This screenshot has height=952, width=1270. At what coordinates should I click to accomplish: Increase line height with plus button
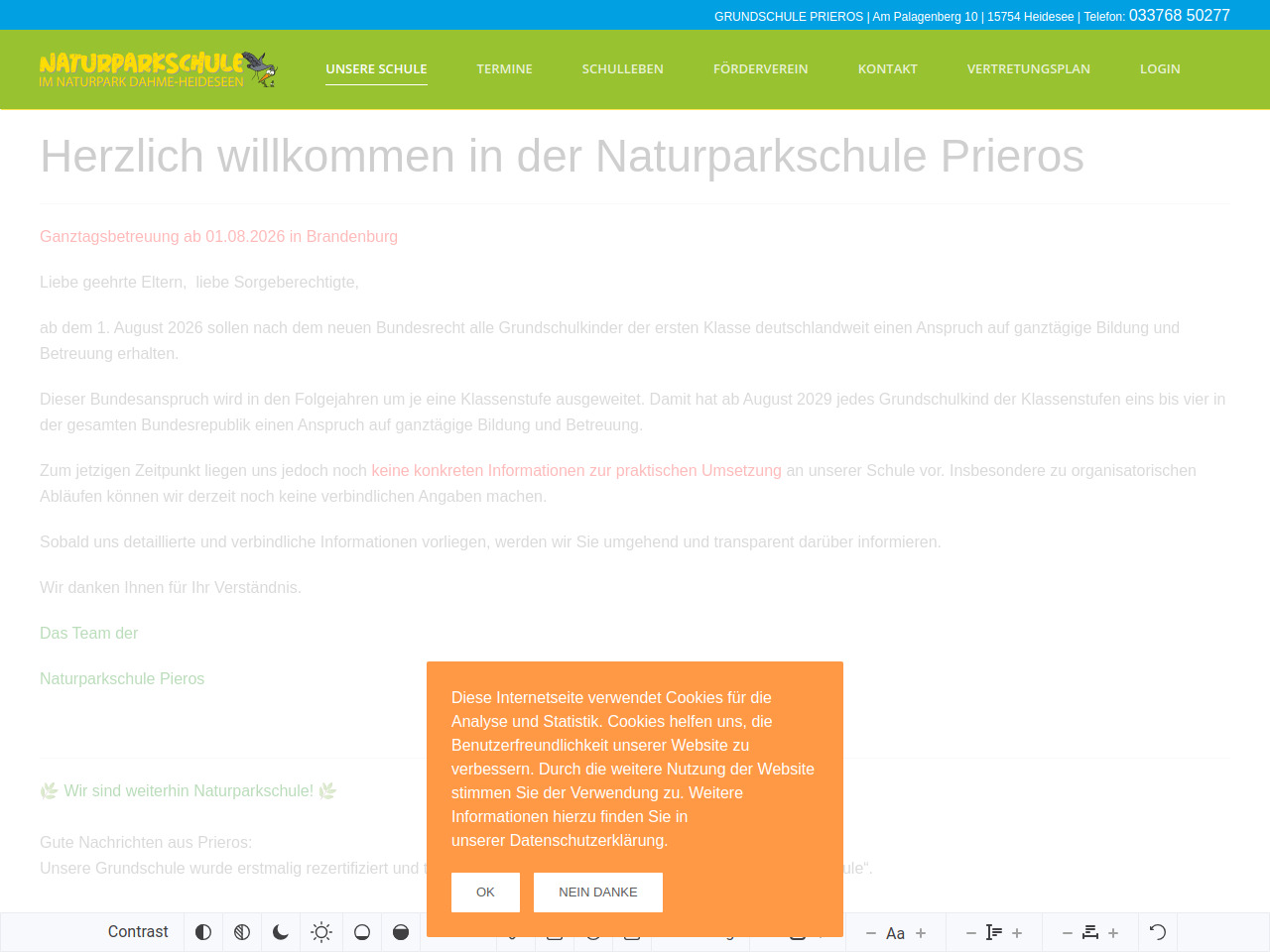coord(1017,933)
